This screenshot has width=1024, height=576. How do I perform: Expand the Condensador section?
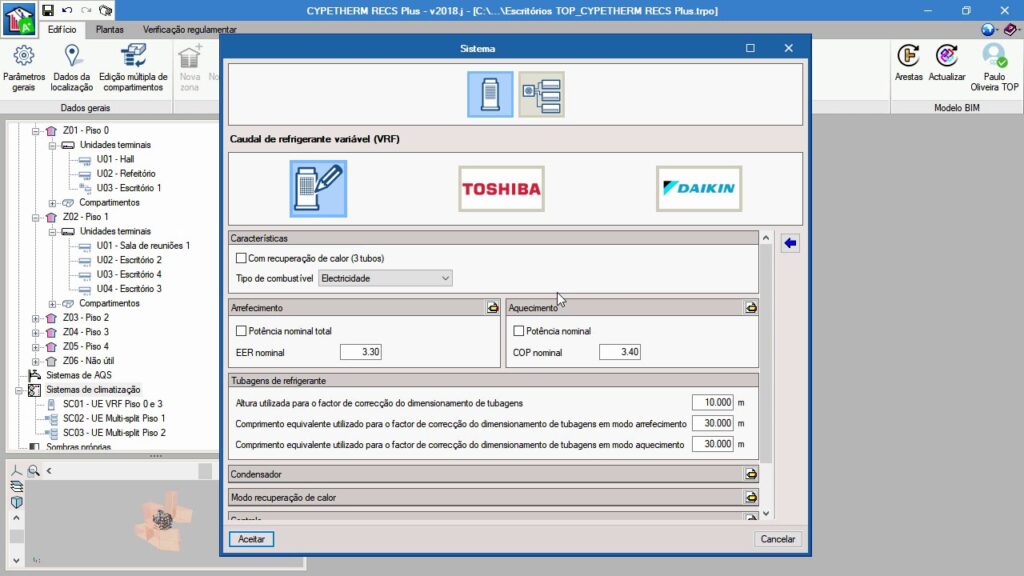pos(750,474)
